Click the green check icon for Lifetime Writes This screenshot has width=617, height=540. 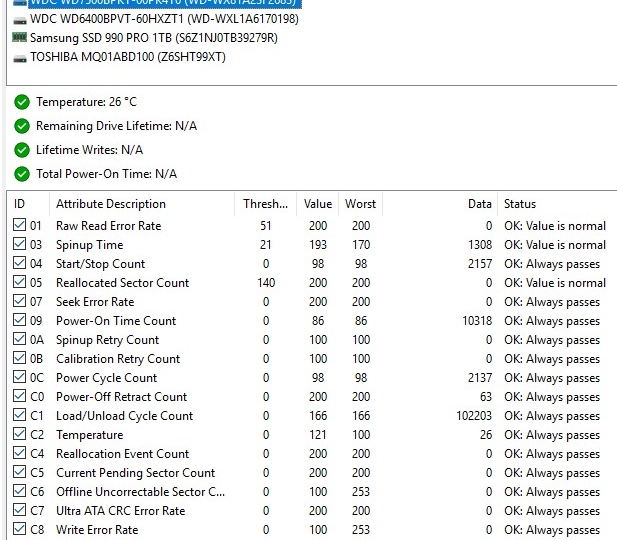point(22,150)
